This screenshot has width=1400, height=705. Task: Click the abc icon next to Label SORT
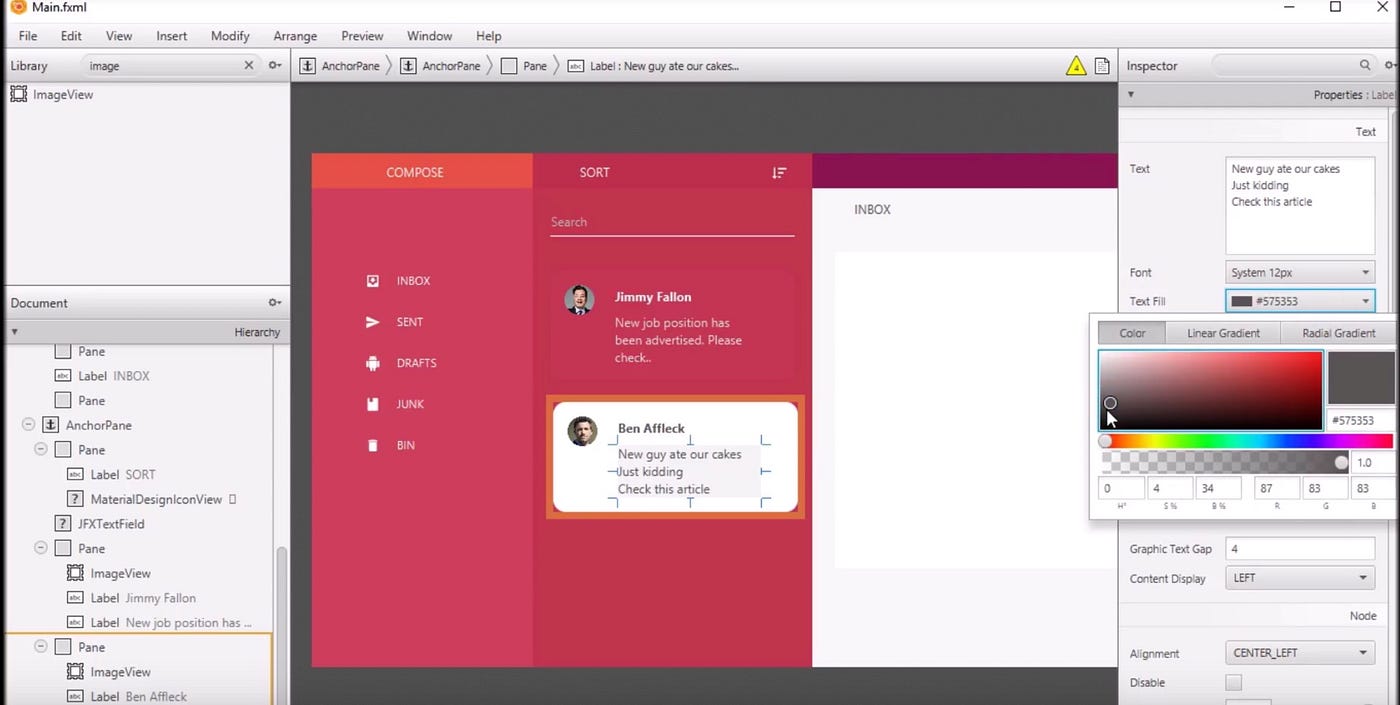tap(77, 474)
